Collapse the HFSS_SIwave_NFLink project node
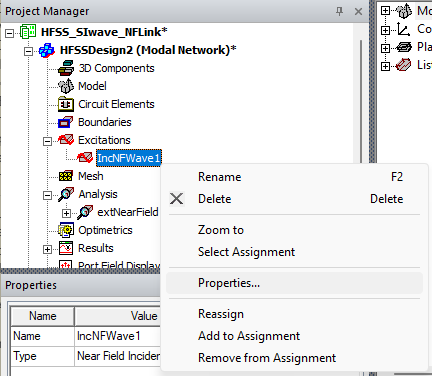 click(10, 33)
